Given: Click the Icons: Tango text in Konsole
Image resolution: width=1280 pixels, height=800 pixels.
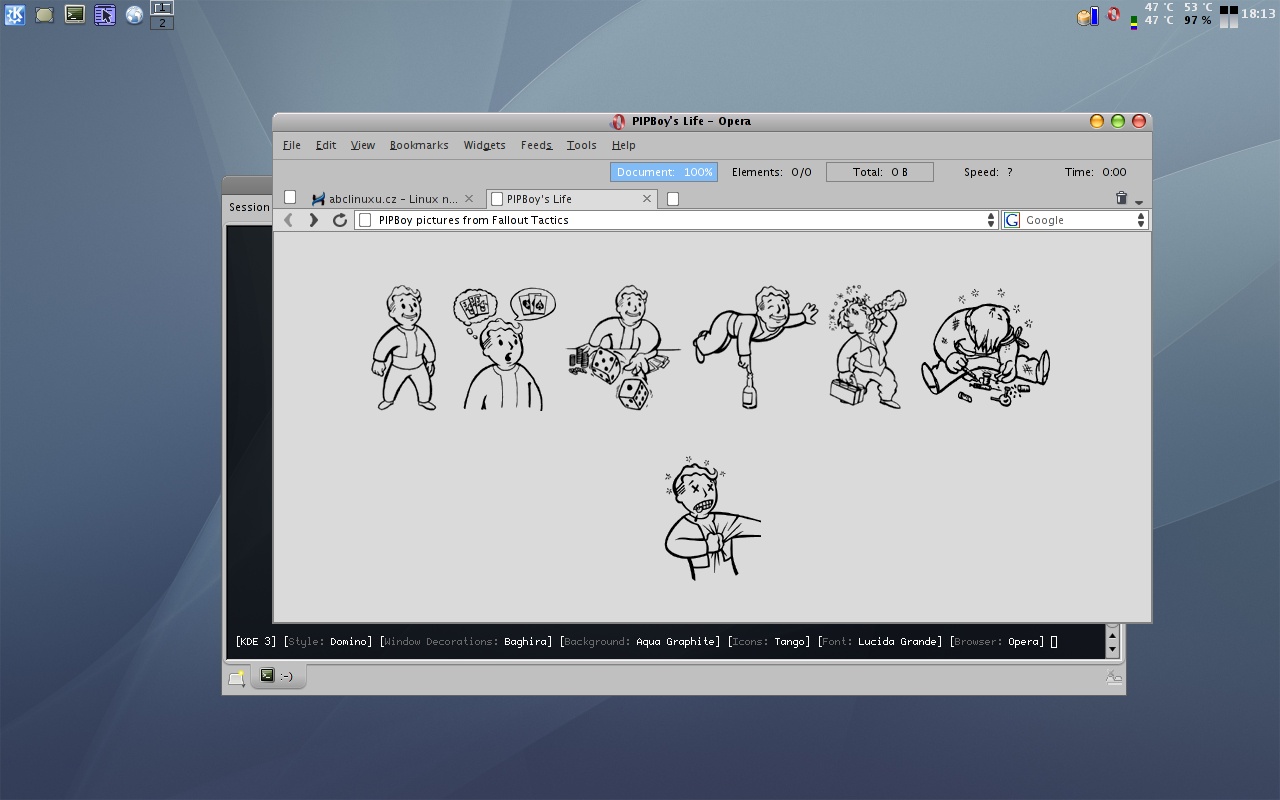Looking at the screenshot, I should 769,641.
